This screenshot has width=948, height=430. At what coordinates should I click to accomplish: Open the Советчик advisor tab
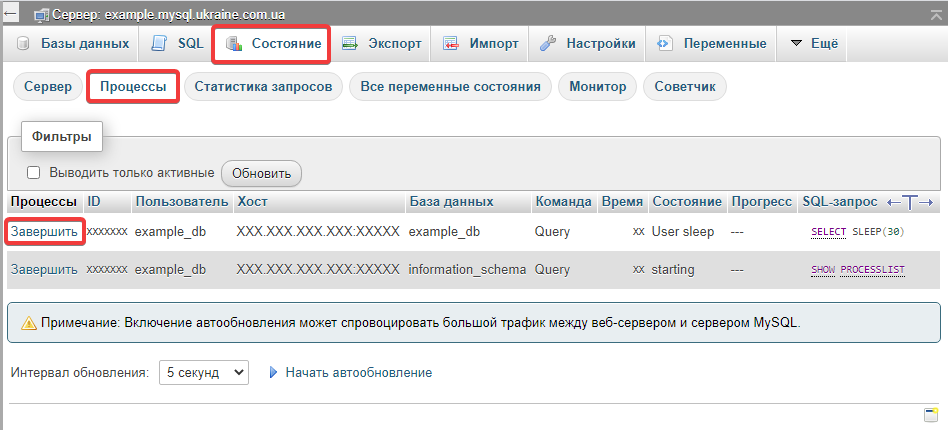685,87
